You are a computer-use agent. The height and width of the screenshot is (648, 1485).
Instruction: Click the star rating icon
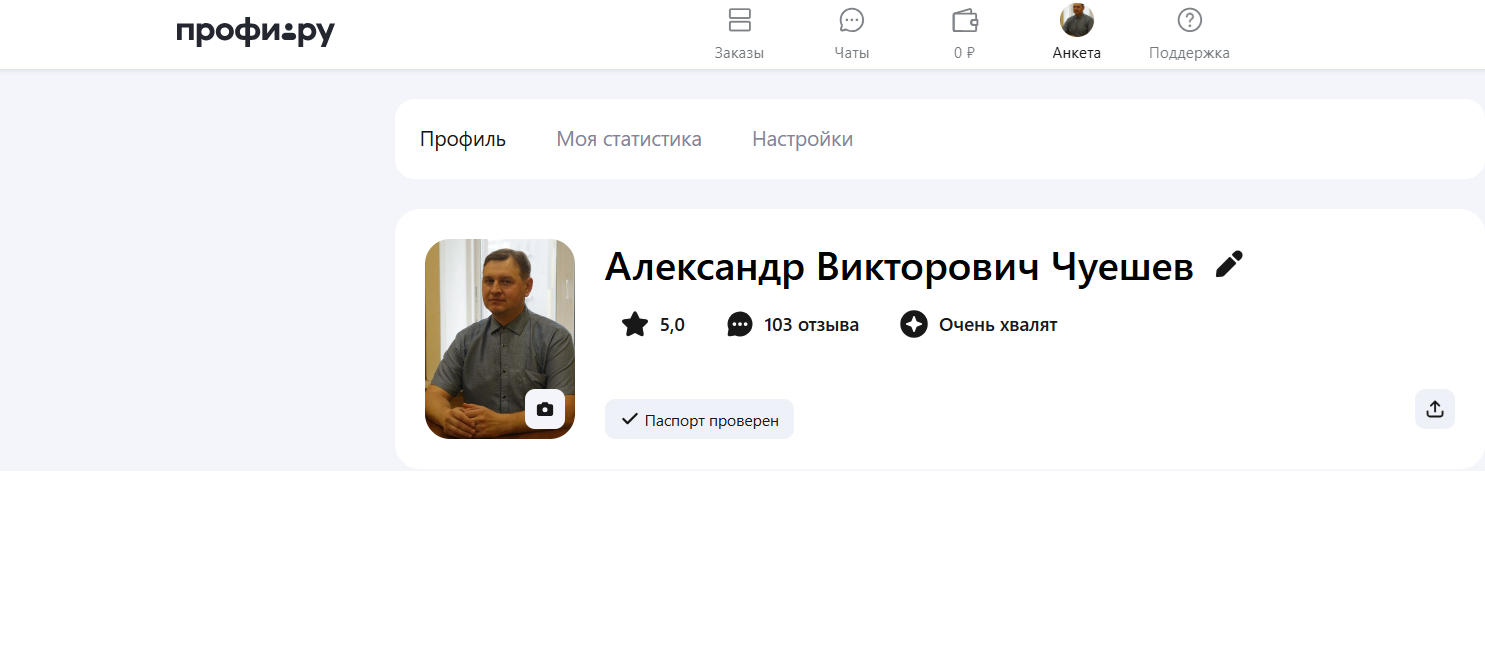[x=635, y=325]
